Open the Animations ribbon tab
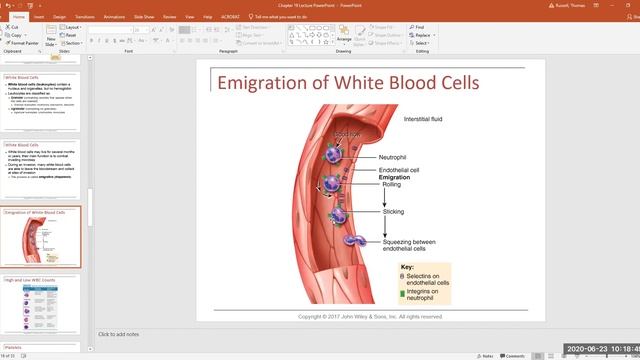640x360 pixels. pyautogui.click(x=114, y=17)
